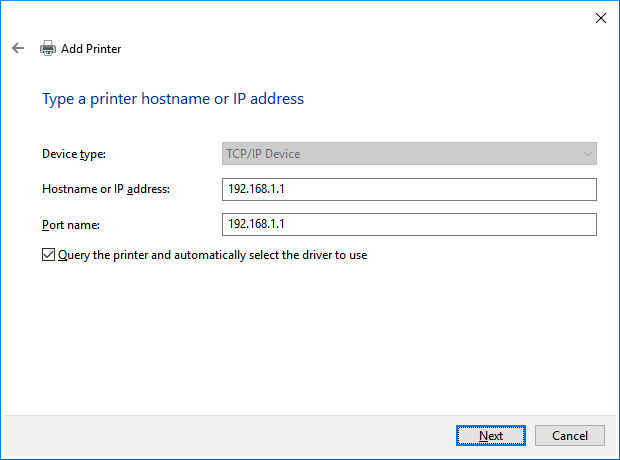Click the 'Add Printer' title text
The image size is (620, 460).
92,48
